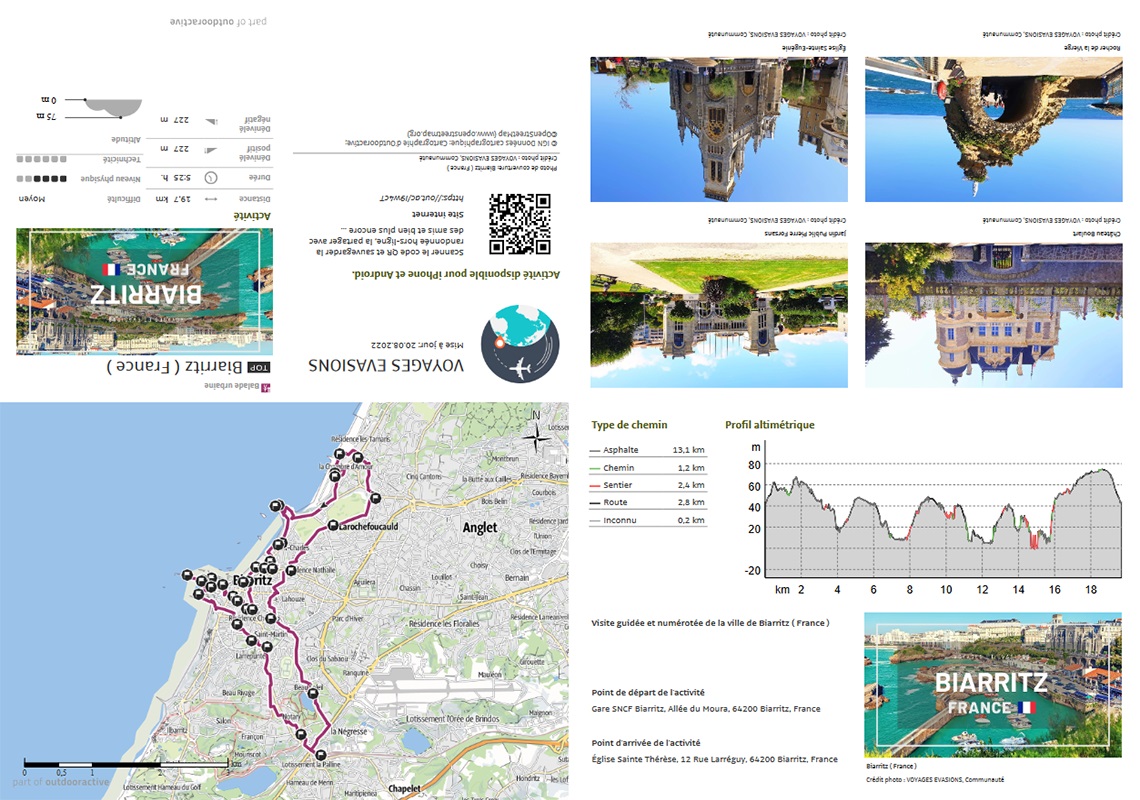Viewport: 1140px width, 800px height.
Task: Click the ascent triangle icon beside Dénivelé positif
Action: (x=211, y=151)
